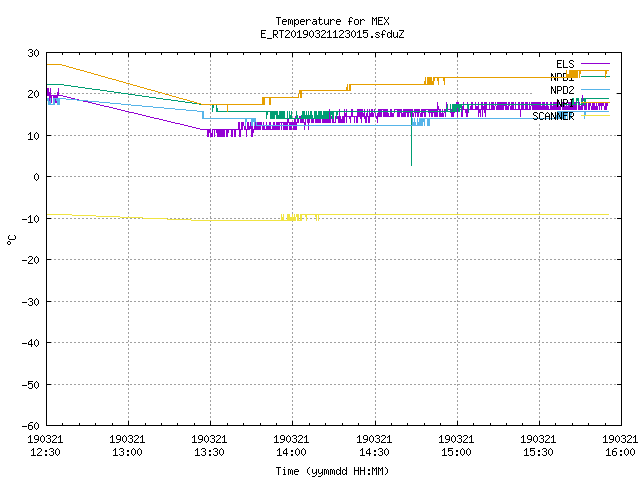
Task: Click the purple ELS legend line sample
Action: point(595,64)
